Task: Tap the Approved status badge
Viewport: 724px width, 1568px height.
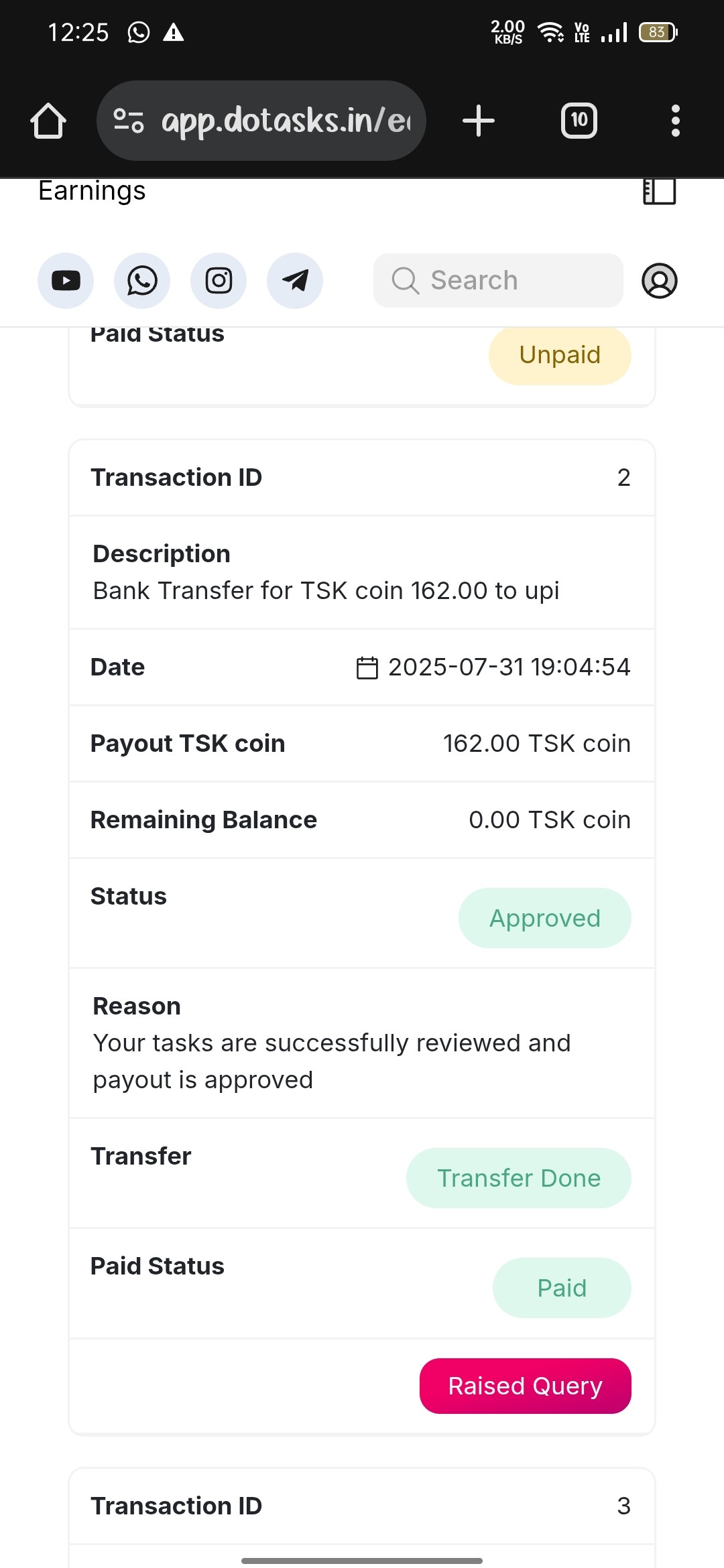Action: (544, 918)
